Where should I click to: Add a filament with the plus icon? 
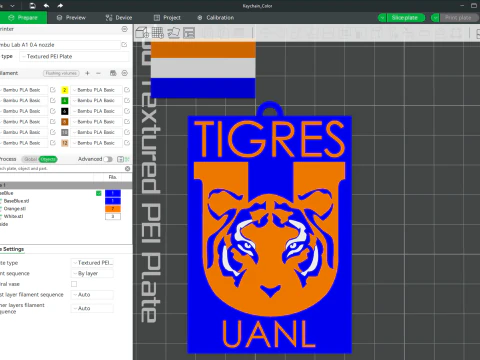pos(87,73)
